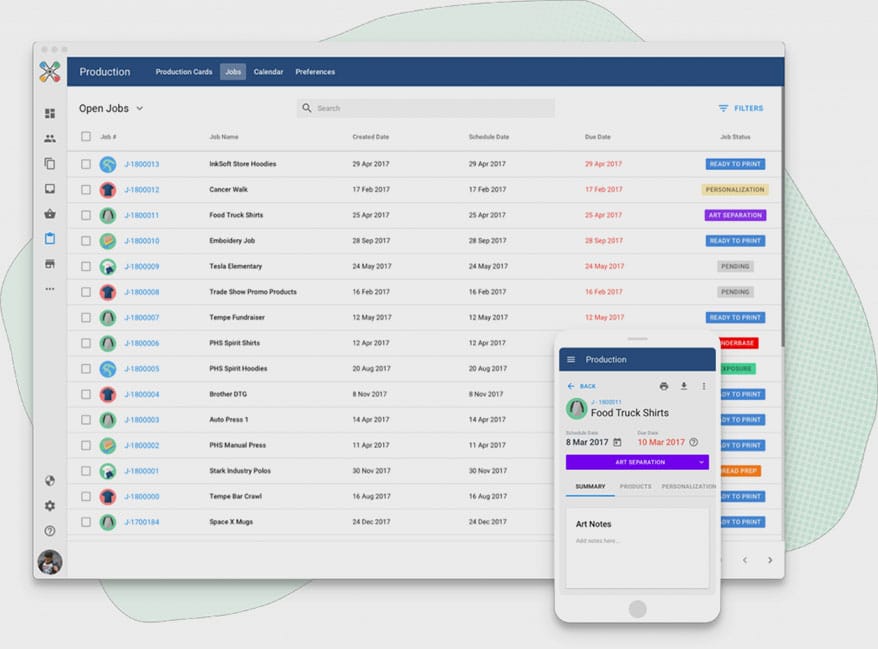
Task: Check the box for Tesla Elementary row
Action: pos(86,267)
